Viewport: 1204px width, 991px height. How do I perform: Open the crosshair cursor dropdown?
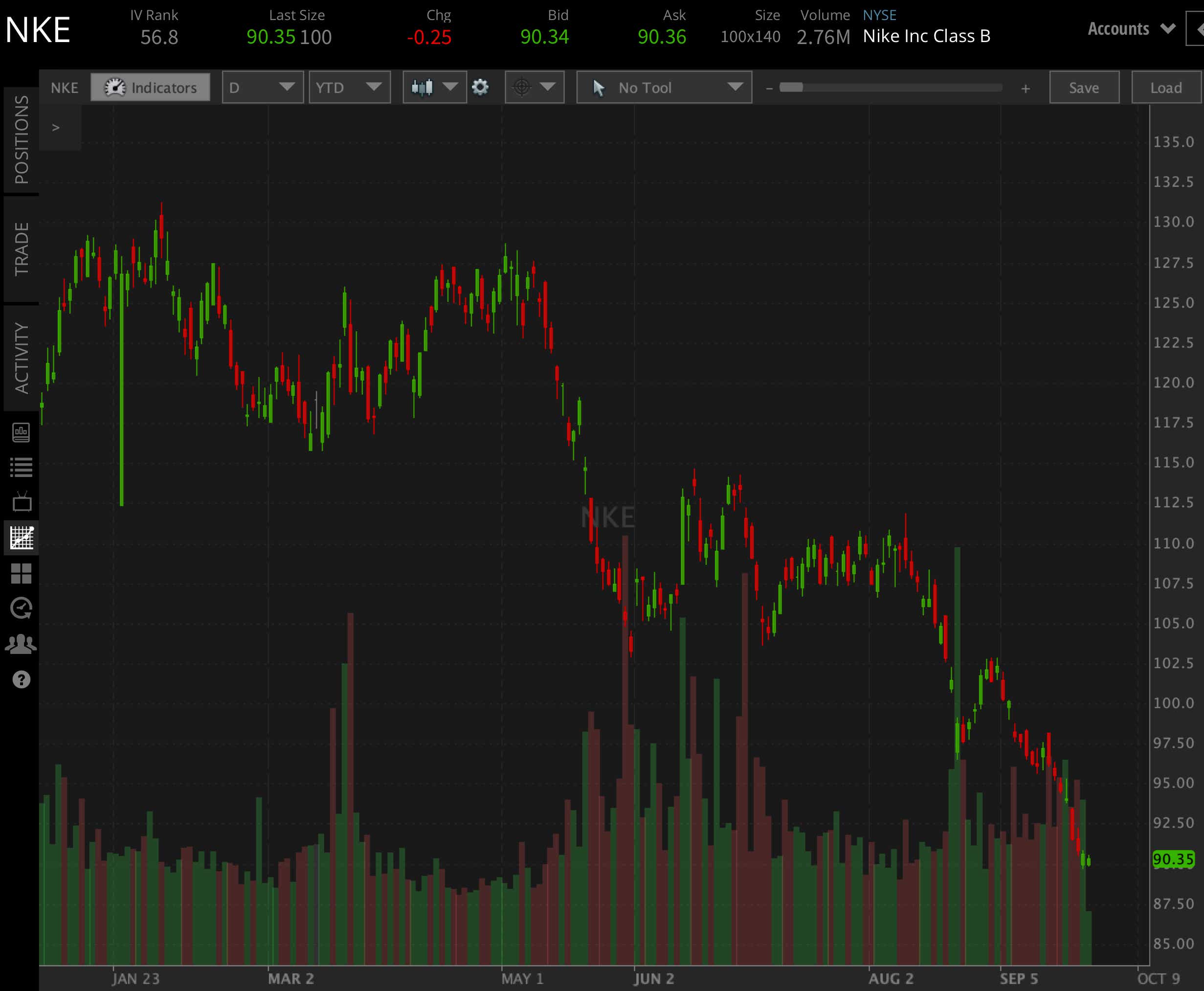pos(534,88)
